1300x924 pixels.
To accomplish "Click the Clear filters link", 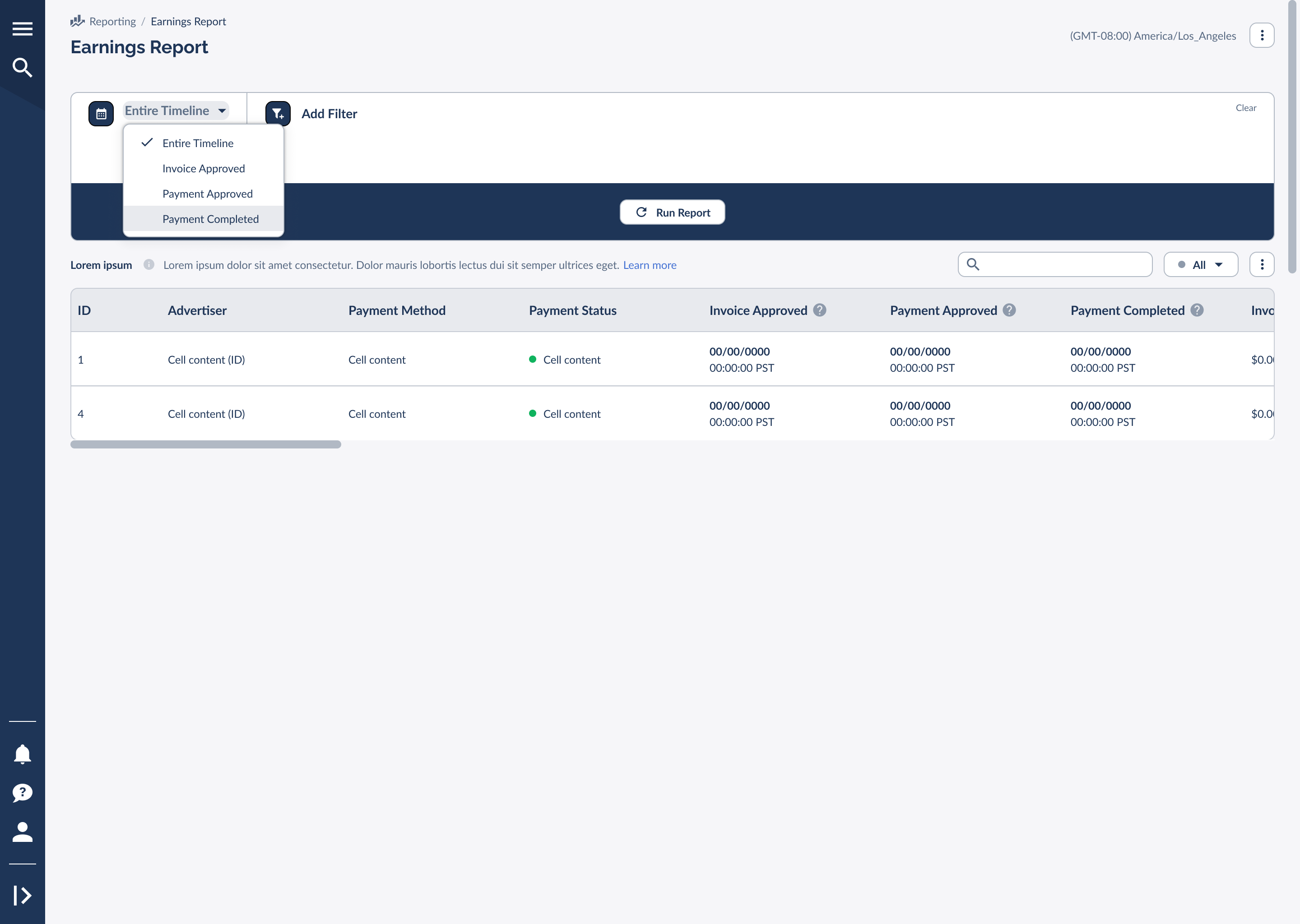I will click(x=1245, y=107).
